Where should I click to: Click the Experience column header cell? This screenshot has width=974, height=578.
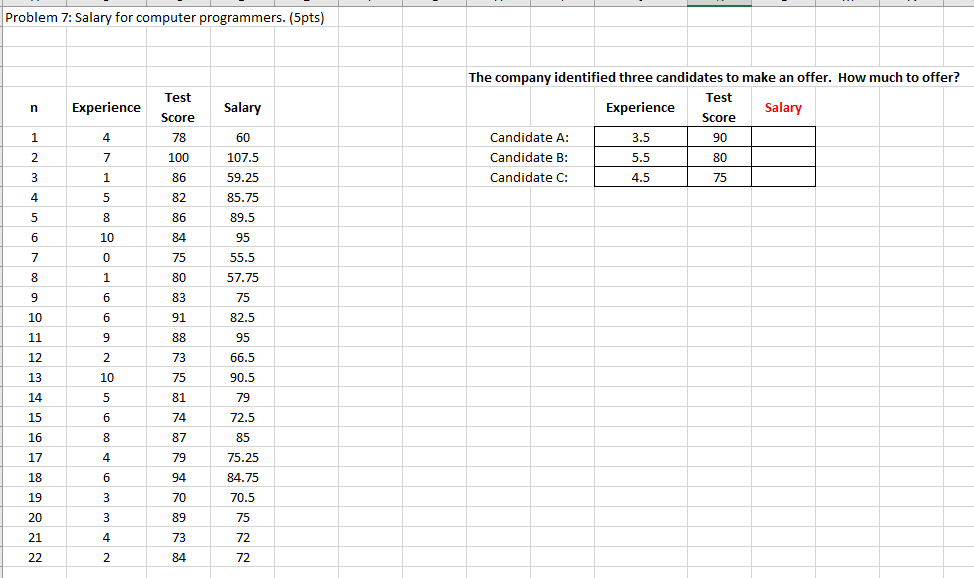click(x=106, y=107)
